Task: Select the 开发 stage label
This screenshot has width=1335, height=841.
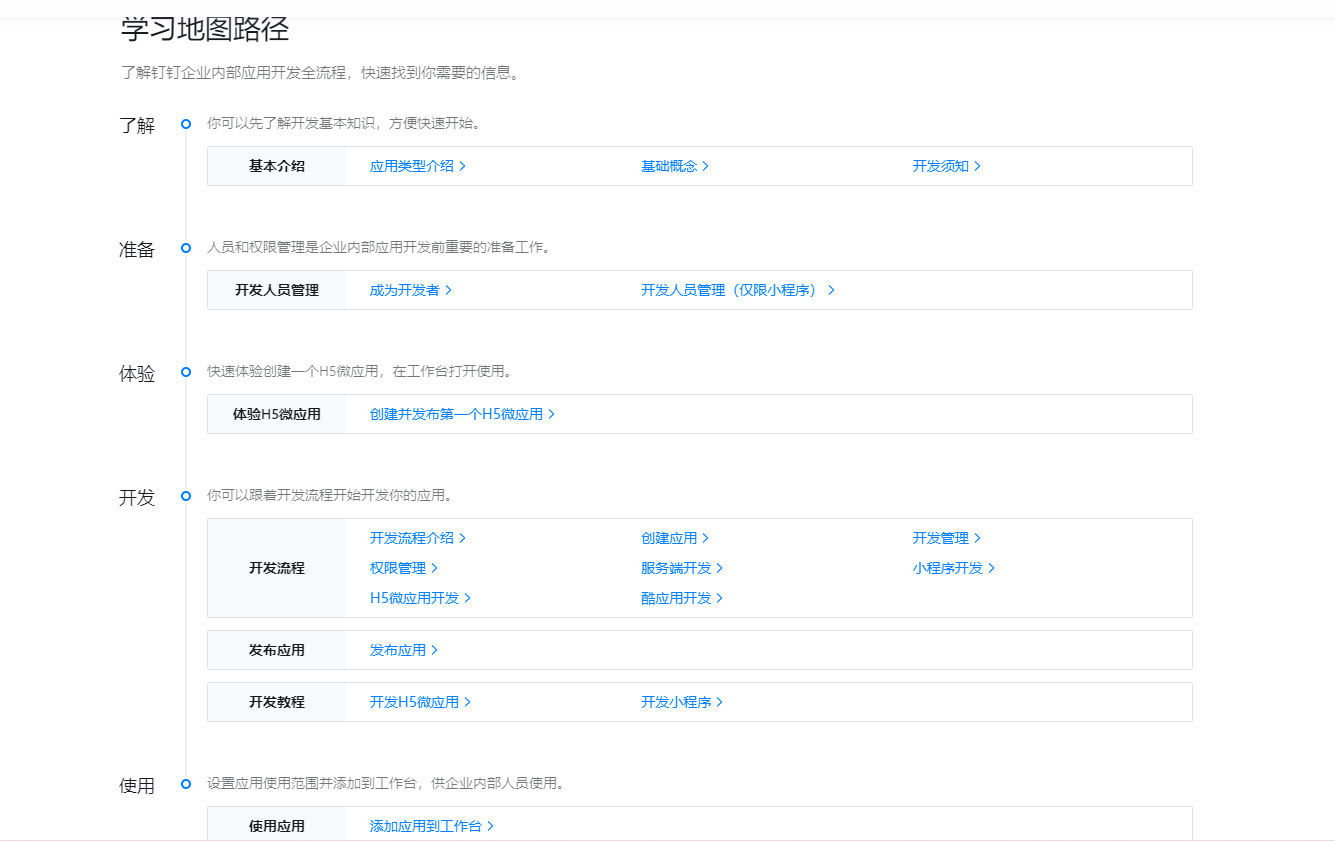Action: coord(137,498)
